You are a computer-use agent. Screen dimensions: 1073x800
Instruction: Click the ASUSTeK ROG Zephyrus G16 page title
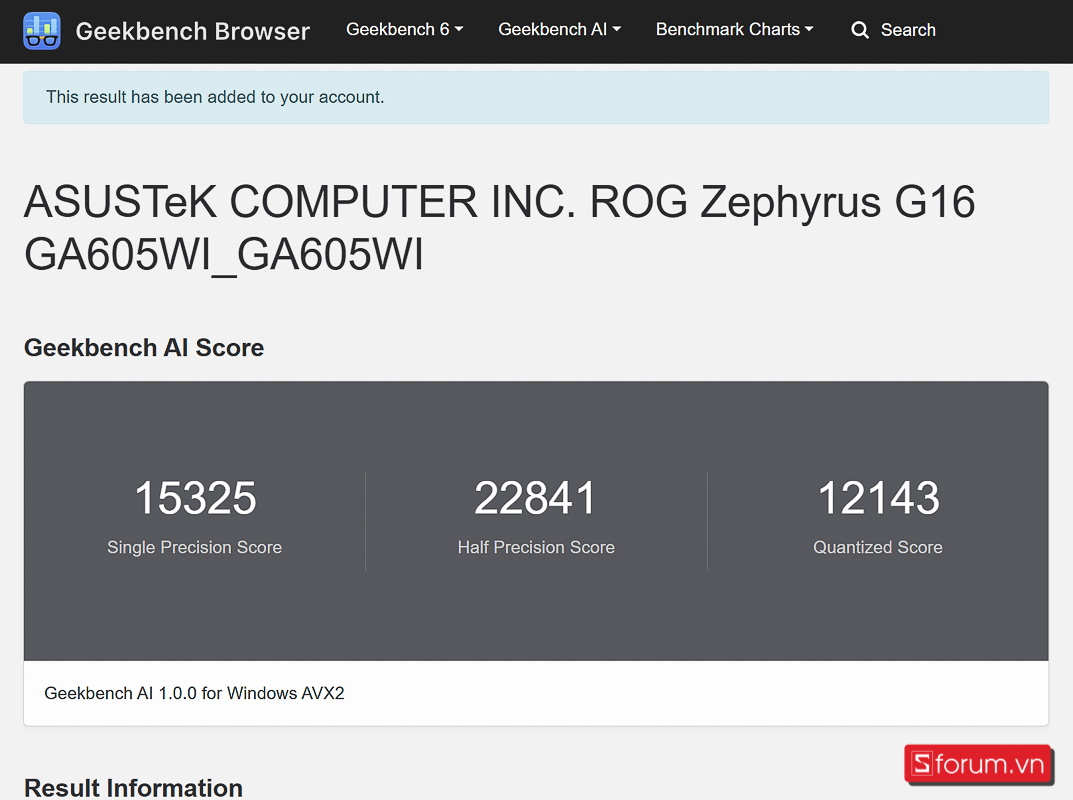click(x=500, y=228)
